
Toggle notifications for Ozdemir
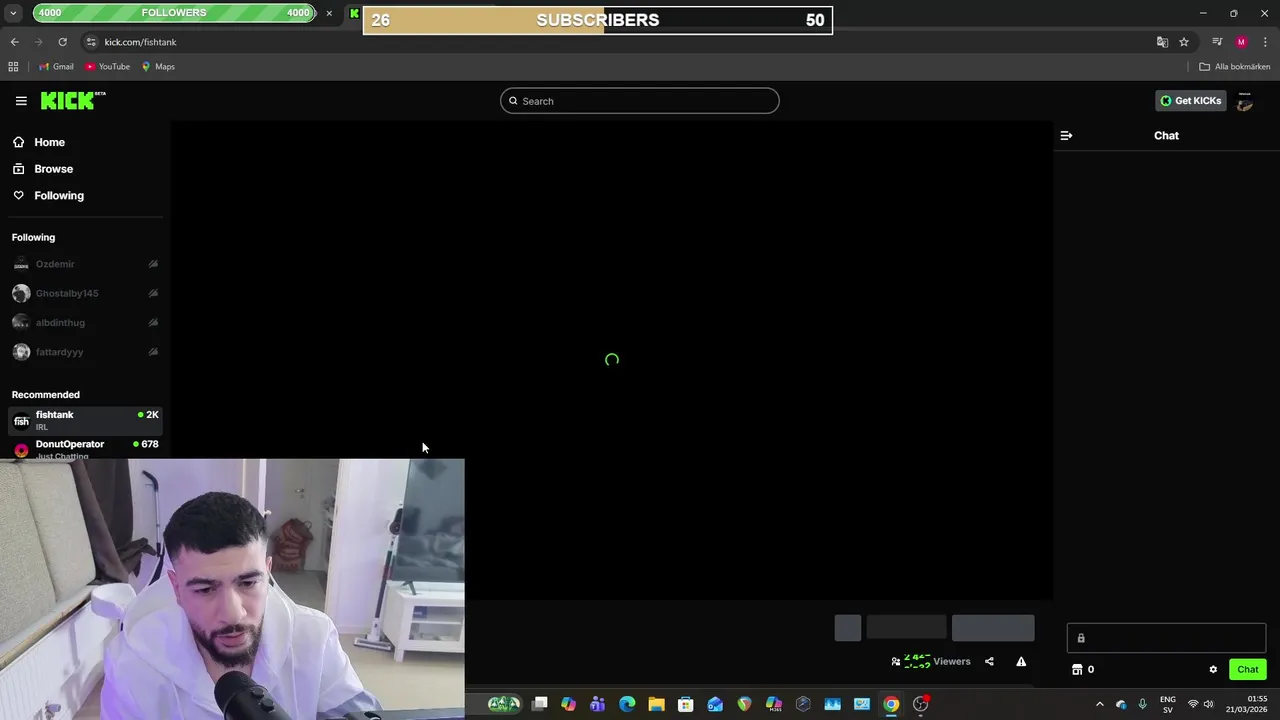[x=153, y=264]
